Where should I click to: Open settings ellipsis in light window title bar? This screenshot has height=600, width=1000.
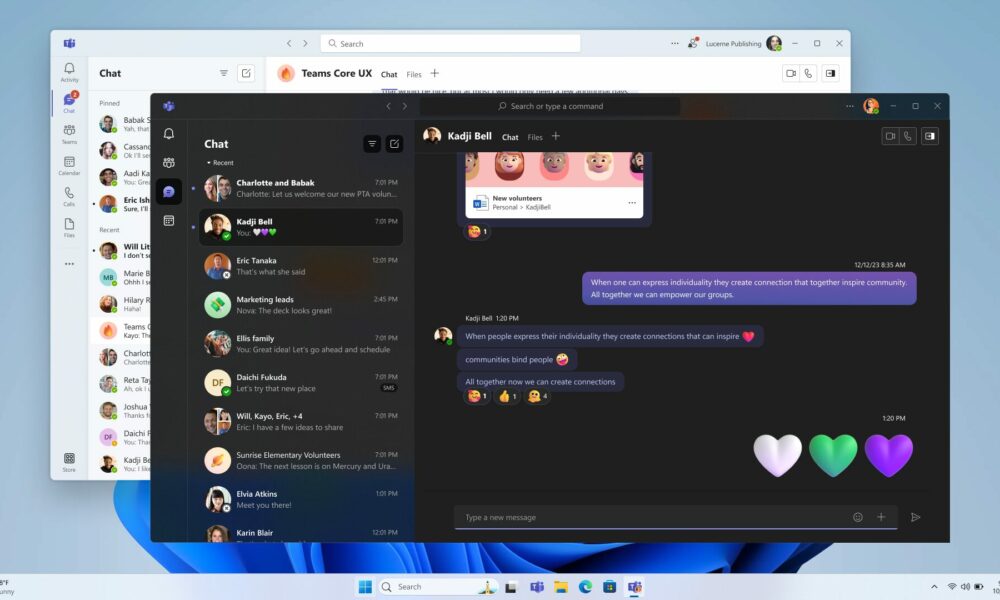pos(675,43)
